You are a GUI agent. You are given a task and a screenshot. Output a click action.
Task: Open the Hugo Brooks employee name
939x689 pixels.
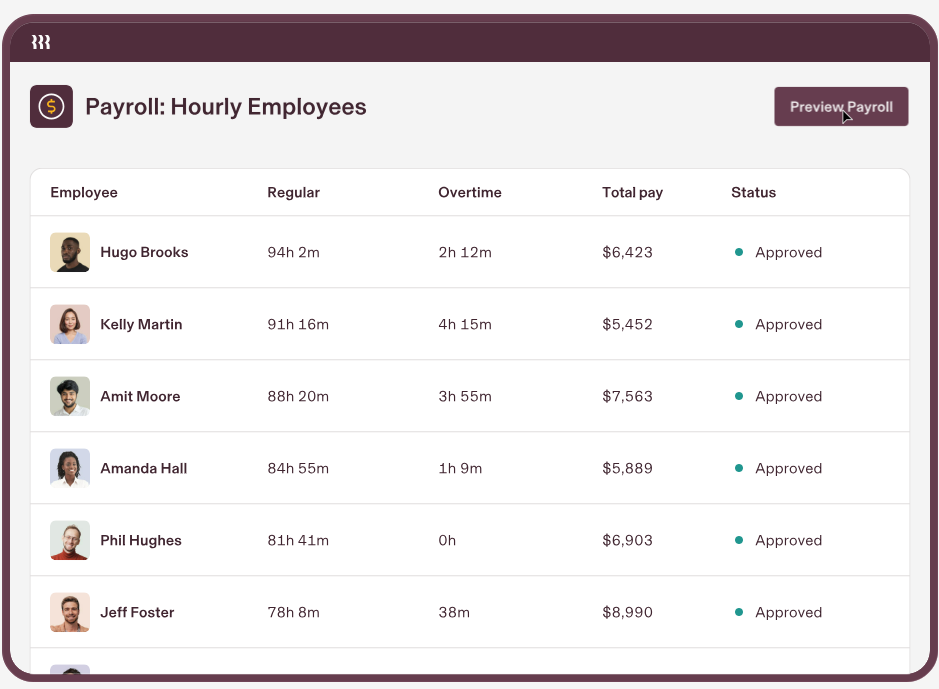click(144, 252)
